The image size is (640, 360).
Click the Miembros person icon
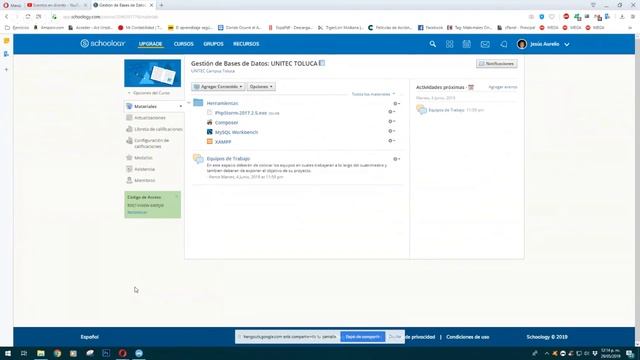point(129,180)
